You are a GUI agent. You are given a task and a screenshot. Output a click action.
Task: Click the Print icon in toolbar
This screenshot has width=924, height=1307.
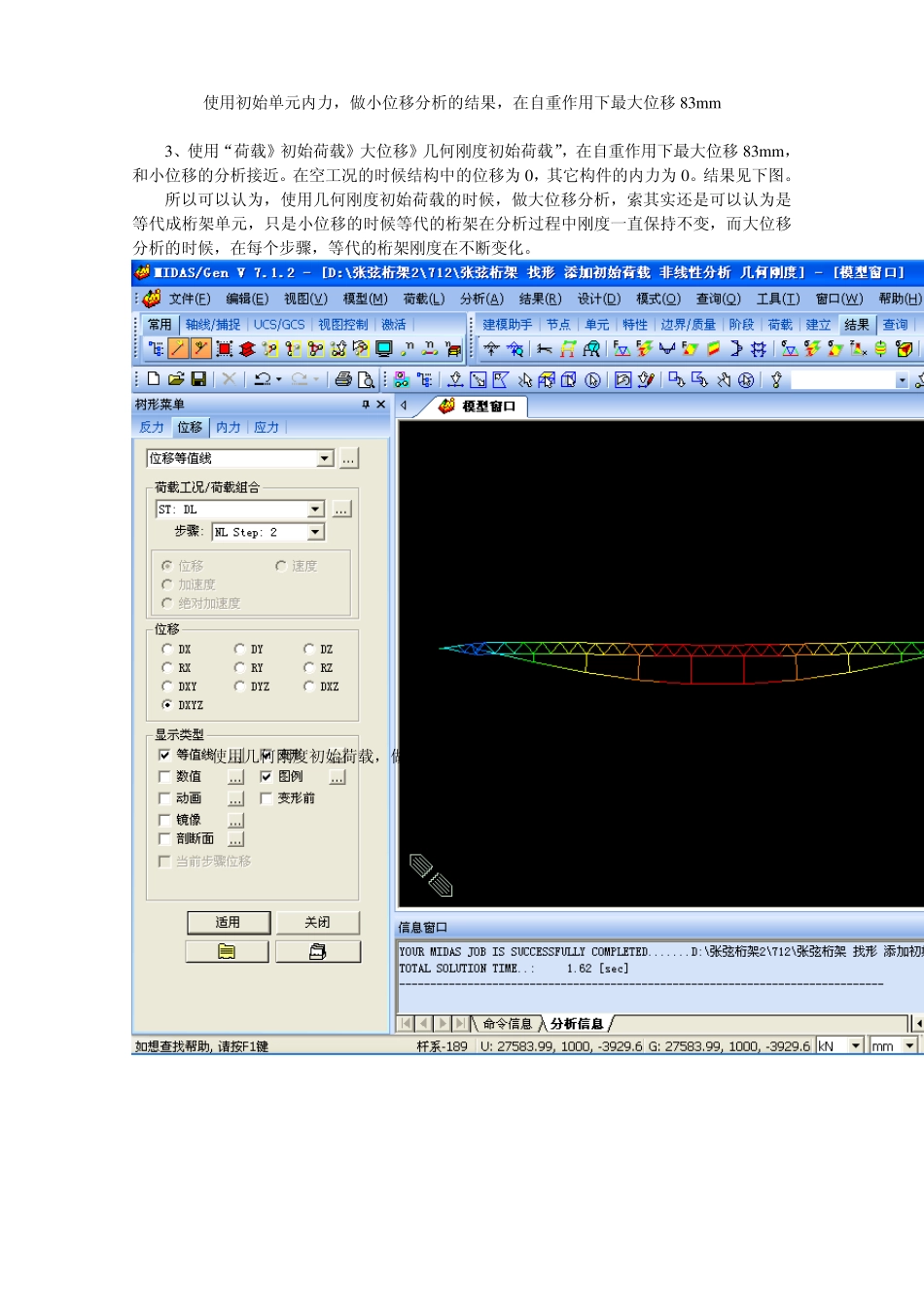point(343,379)
